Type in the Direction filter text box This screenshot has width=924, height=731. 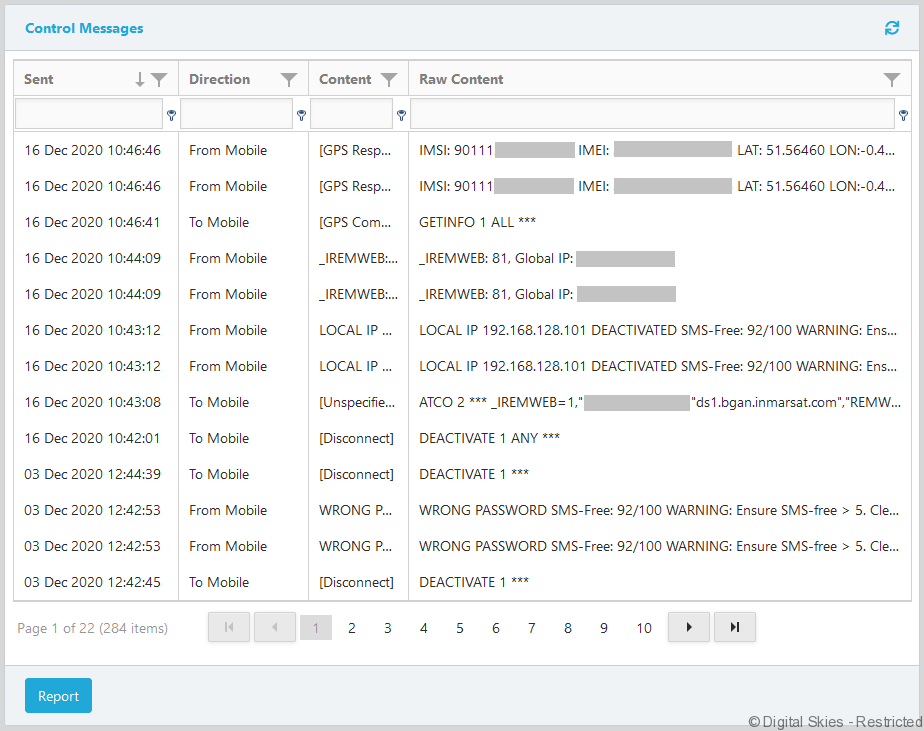(236, 114)
